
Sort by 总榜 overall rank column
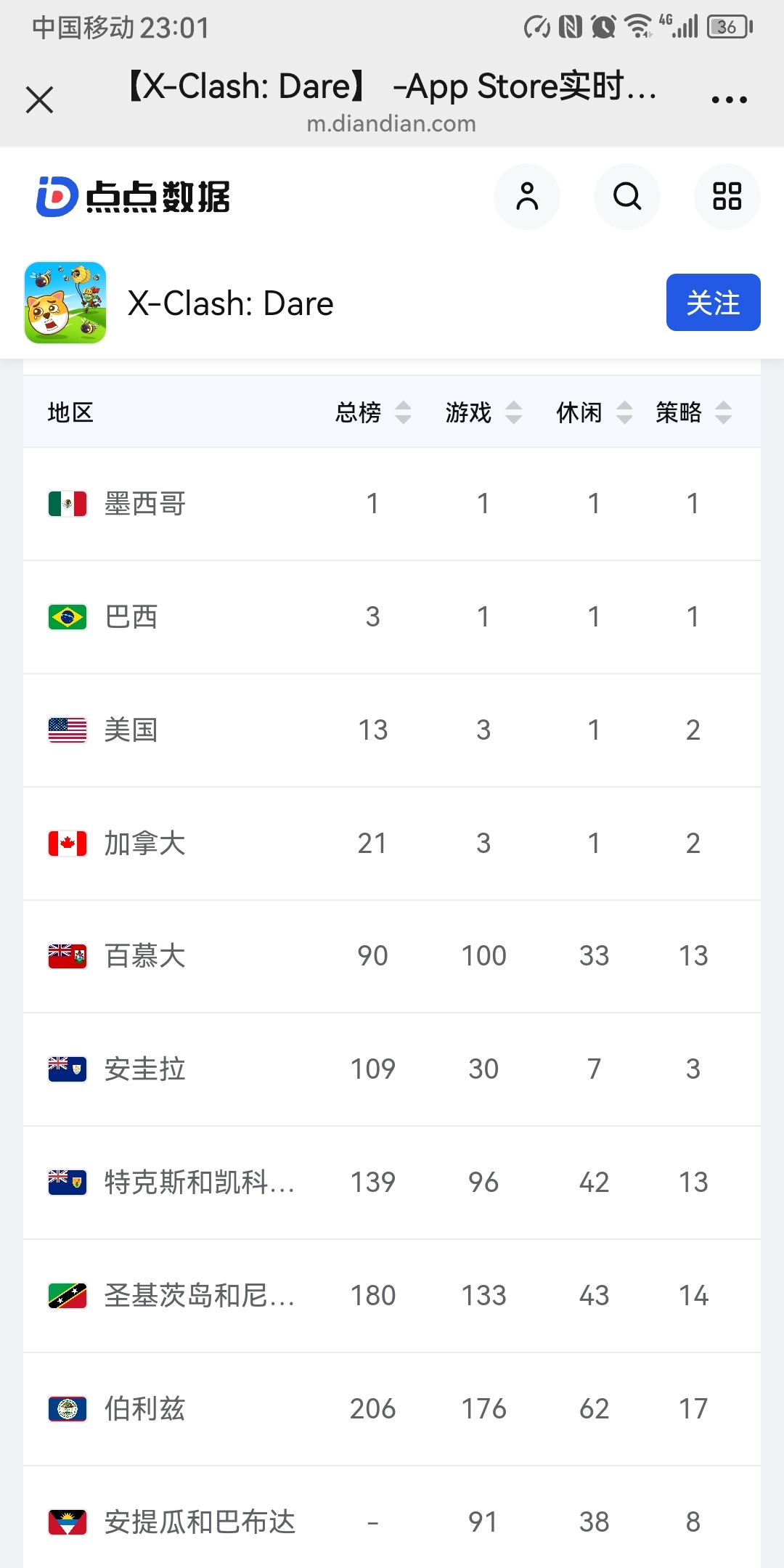coord(373,412)
